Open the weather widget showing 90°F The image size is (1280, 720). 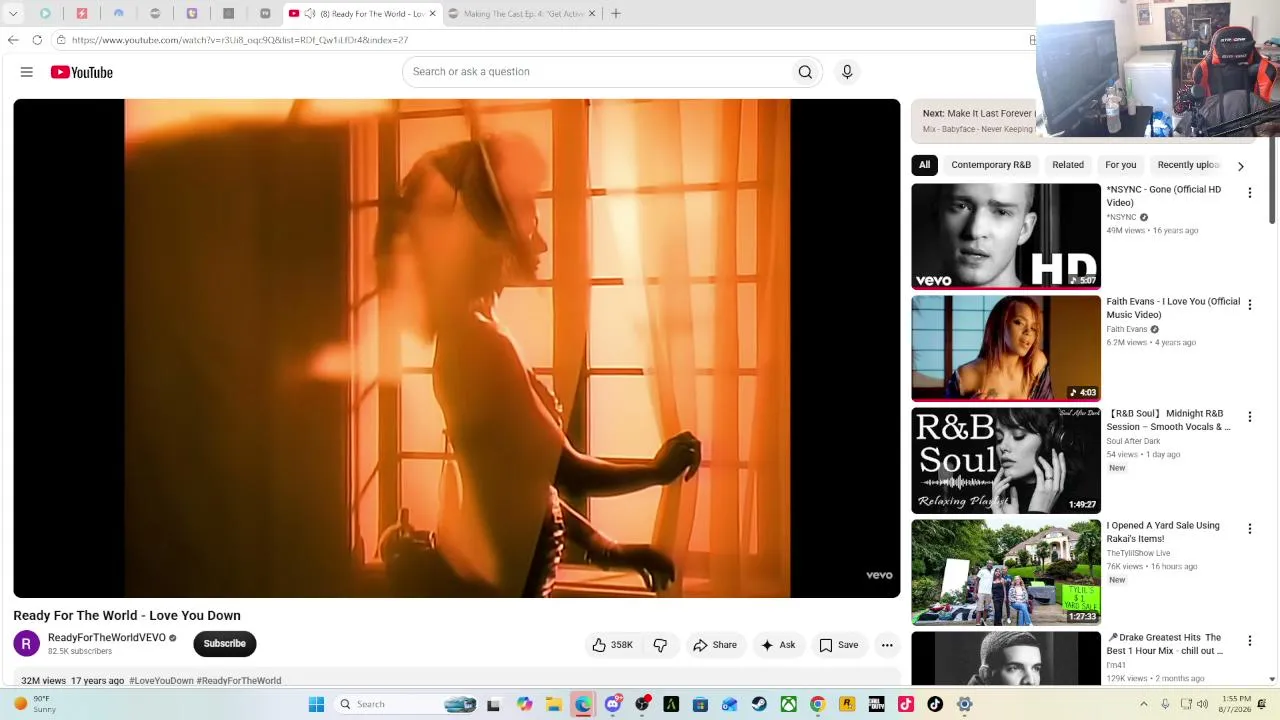pos(35,704)
